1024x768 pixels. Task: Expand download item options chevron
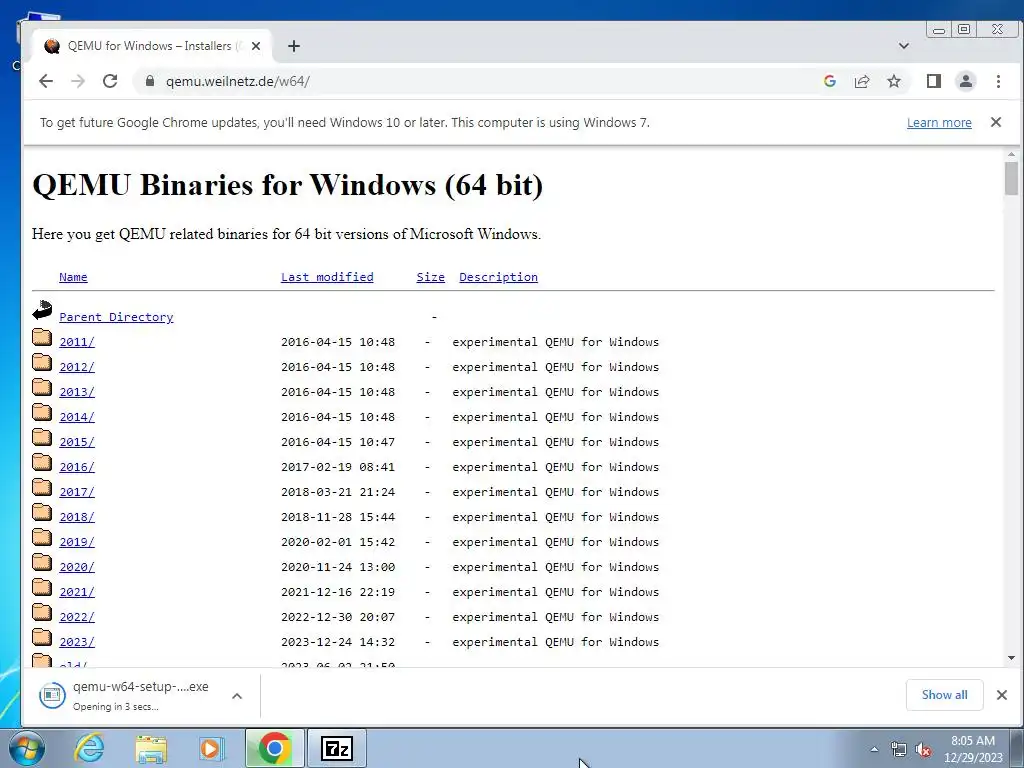click(237, 696)
